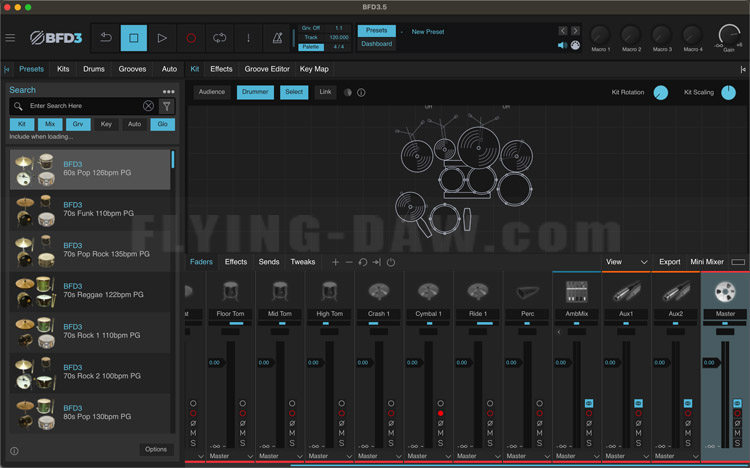Toggle the Drummer view button

coord(255,92)
